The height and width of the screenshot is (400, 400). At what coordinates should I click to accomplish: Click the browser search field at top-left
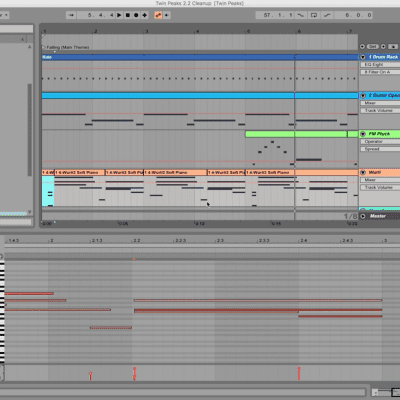16,29
